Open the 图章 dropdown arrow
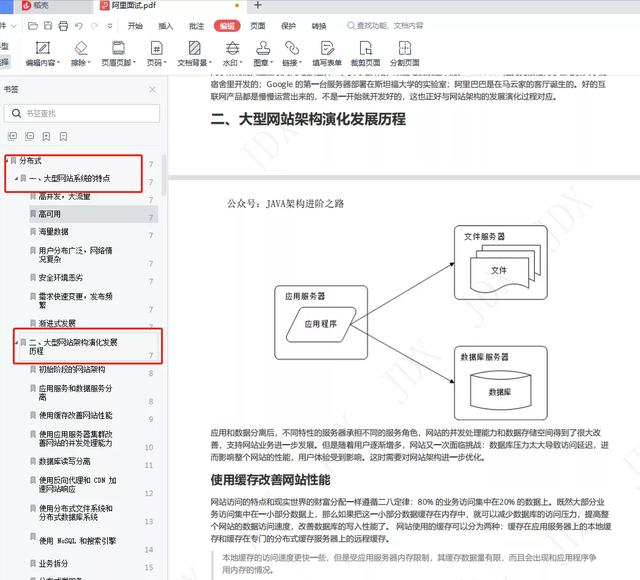The width and height of the screenshot is (640, 580). 271,62
